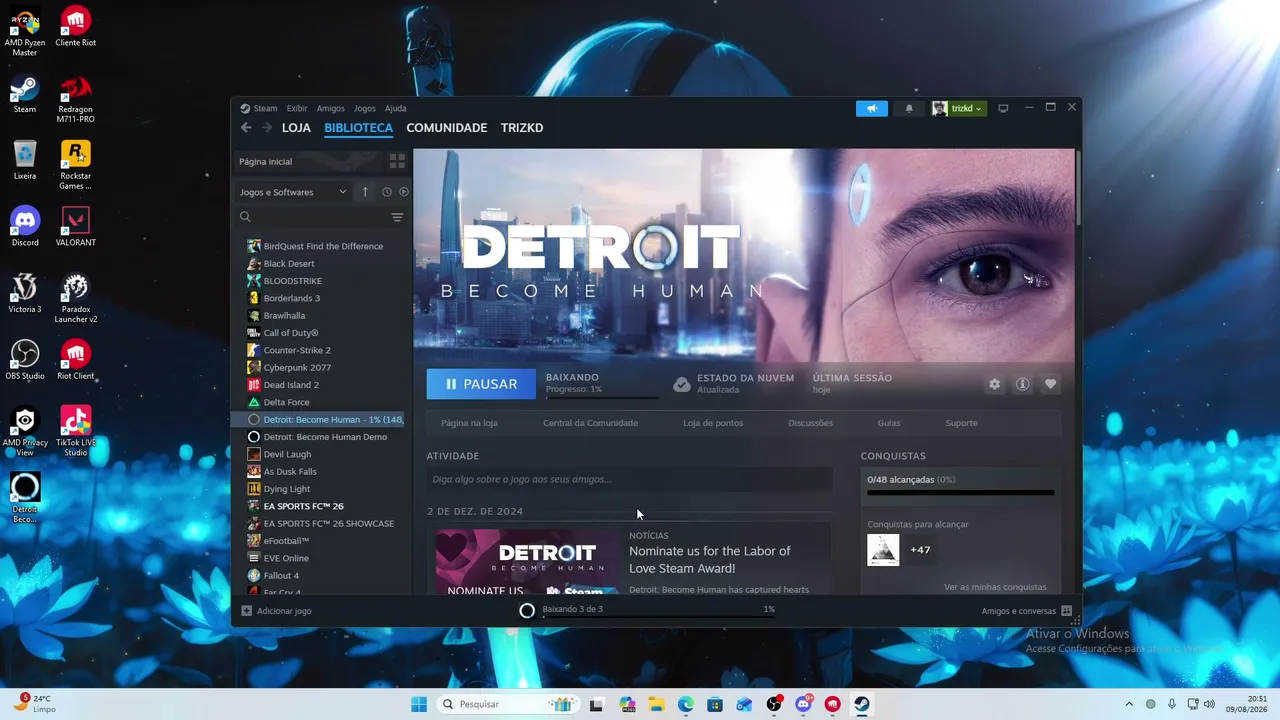Screen dimensions: 1280x720
Task: Sort library by the up arrow button
Action: 365,192
